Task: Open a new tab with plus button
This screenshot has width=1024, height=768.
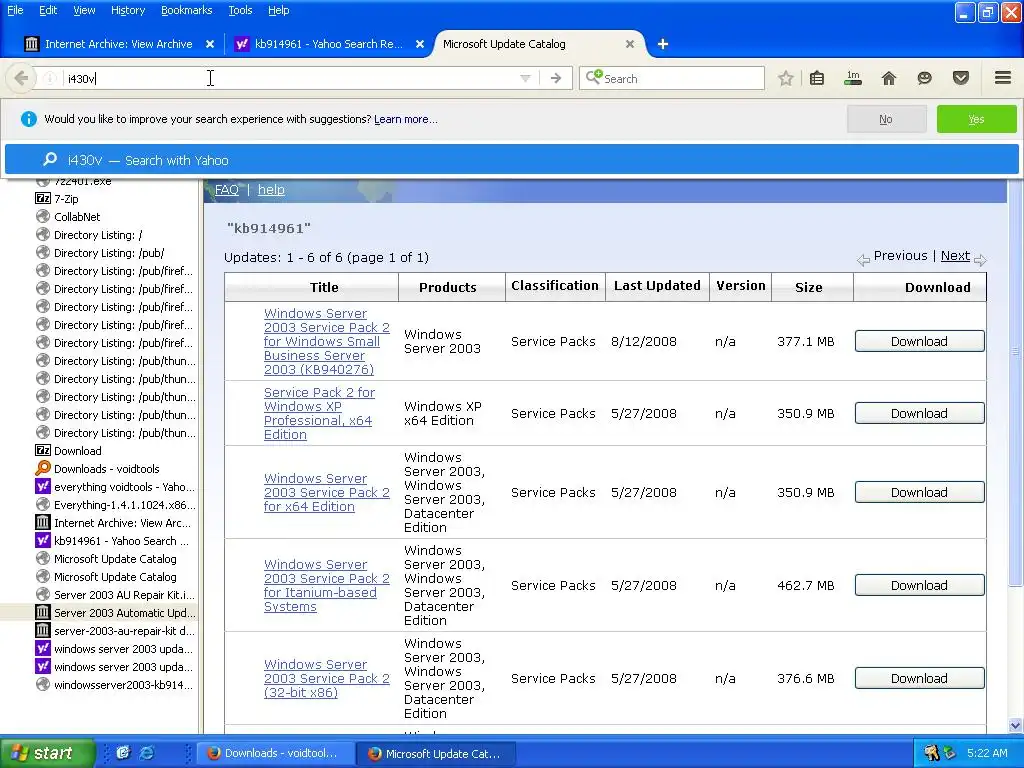Action: (x=662, y=44)
